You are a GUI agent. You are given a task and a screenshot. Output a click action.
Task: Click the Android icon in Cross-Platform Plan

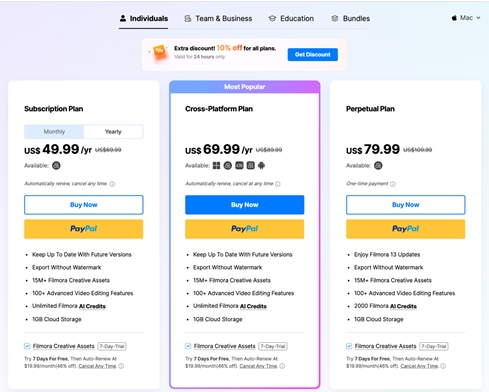(x=262, y=165)
